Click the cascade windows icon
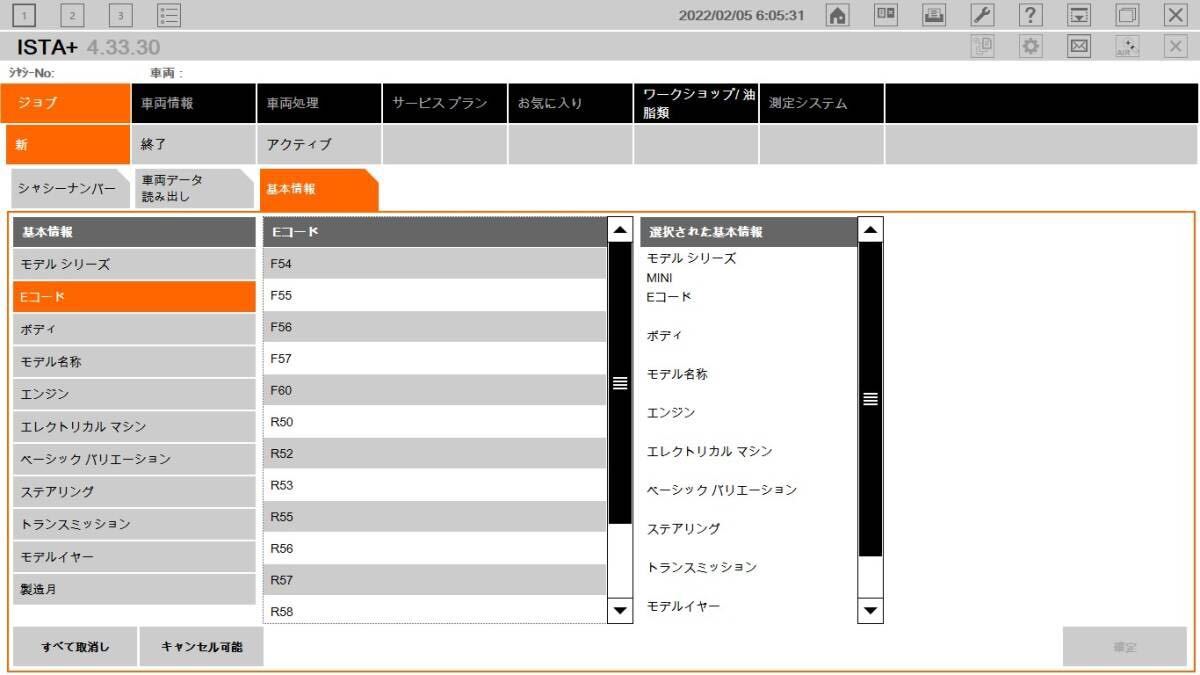 coord(1126,15)
